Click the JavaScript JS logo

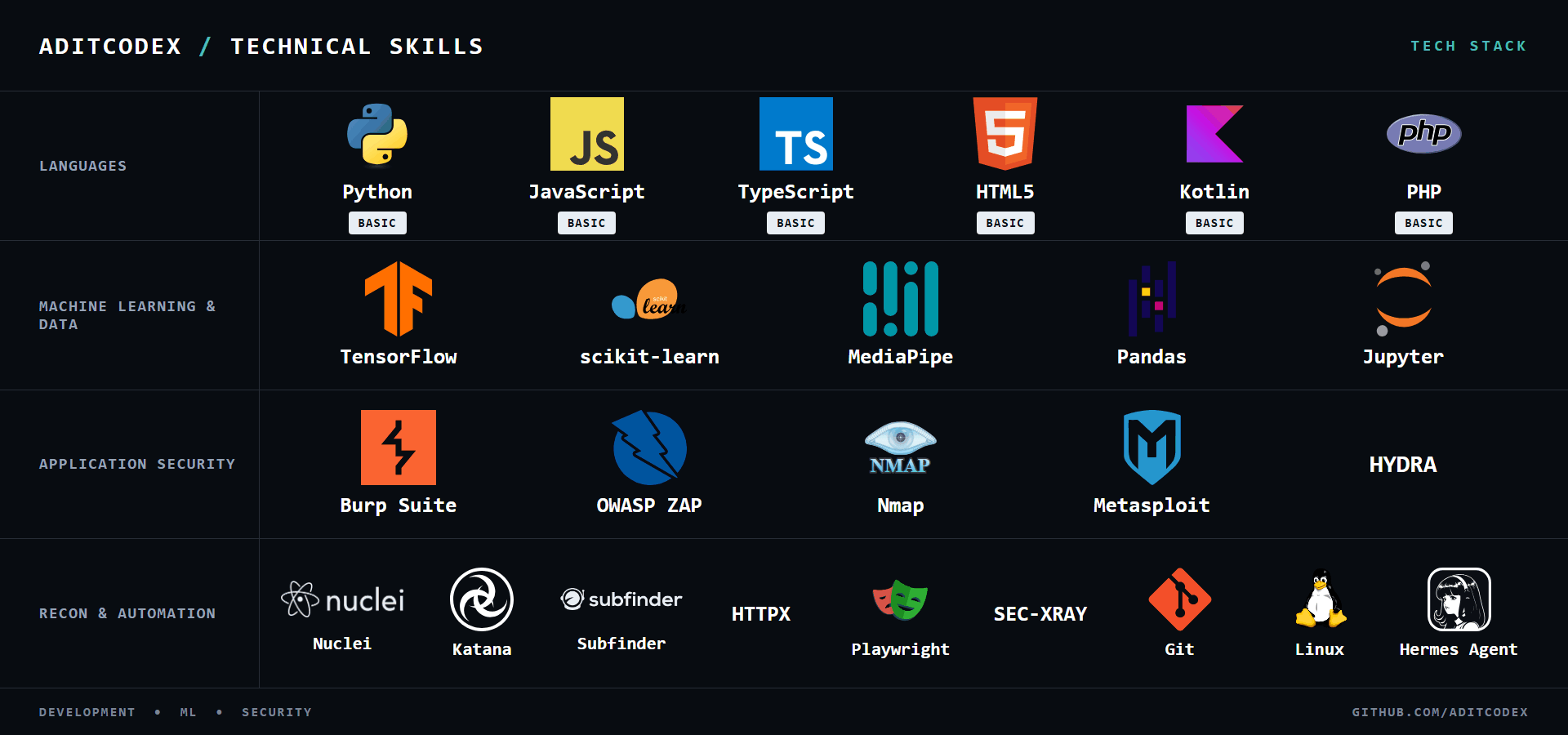[x=586, y=134]
